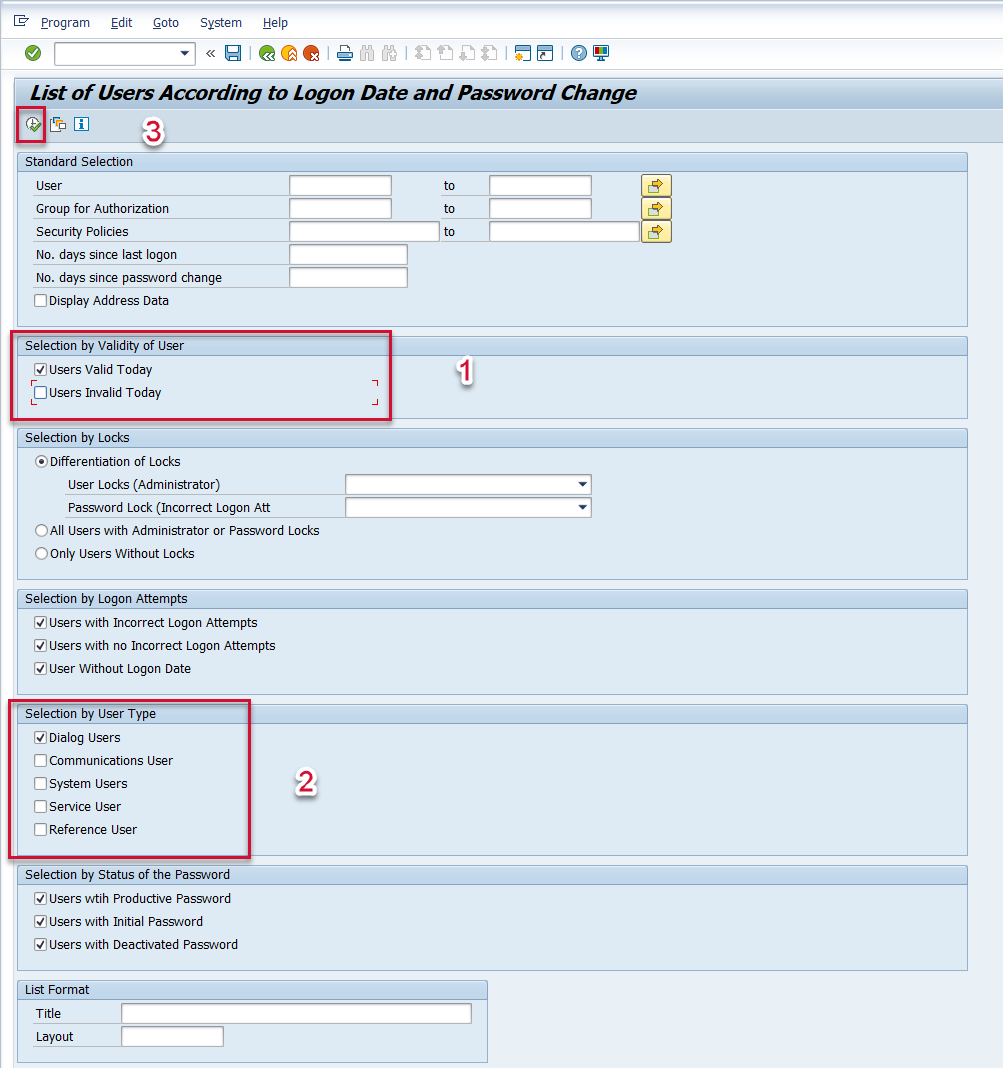Open the Password Lock dropdown list

(582, 508)
